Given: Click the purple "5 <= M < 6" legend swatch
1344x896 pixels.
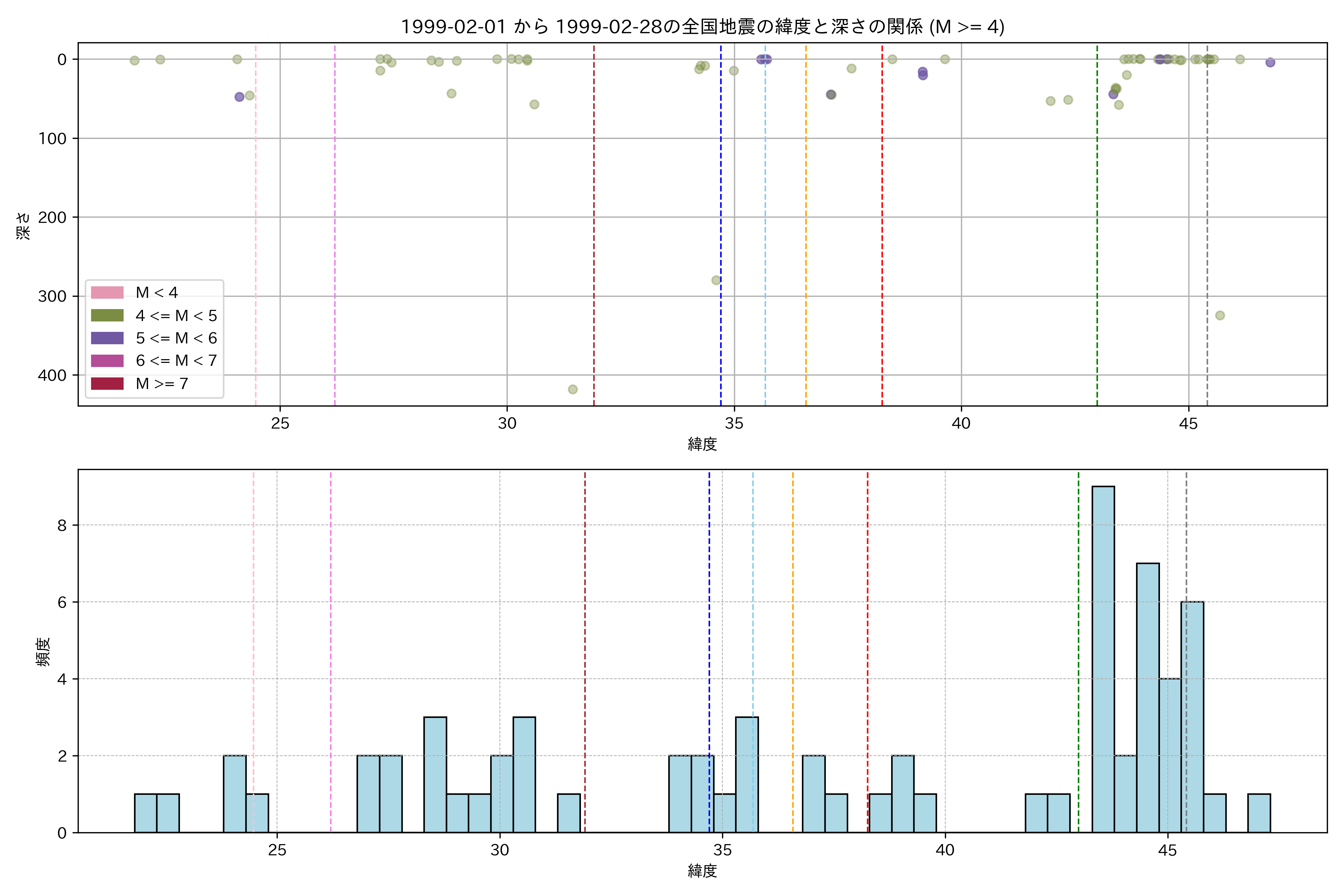Looking at the screenshot, I should pyautogui.click(x=107, y=338).
